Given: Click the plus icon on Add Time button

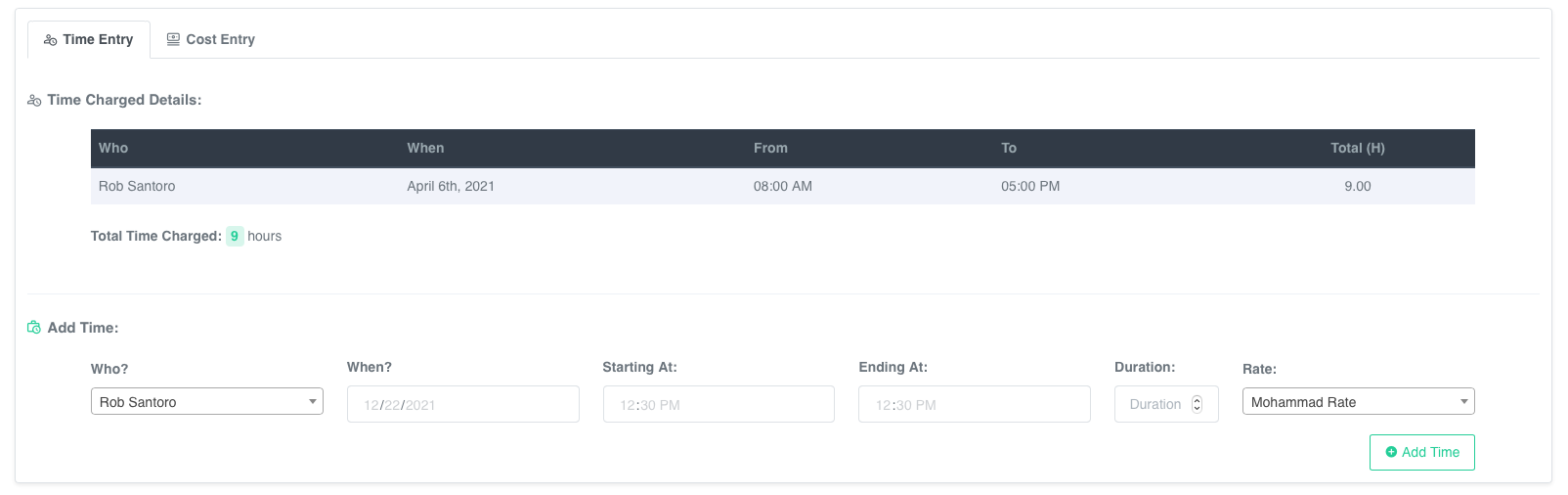Looking at the screenshot, I should point(1391,452).
